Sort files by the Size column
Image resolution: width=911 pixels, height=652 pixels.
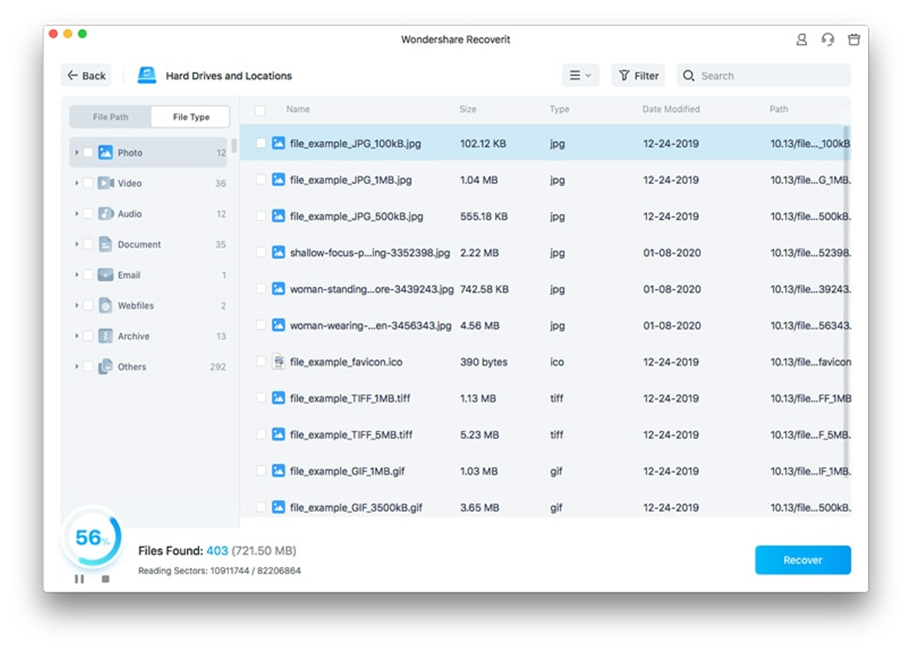tap(468, 109)
